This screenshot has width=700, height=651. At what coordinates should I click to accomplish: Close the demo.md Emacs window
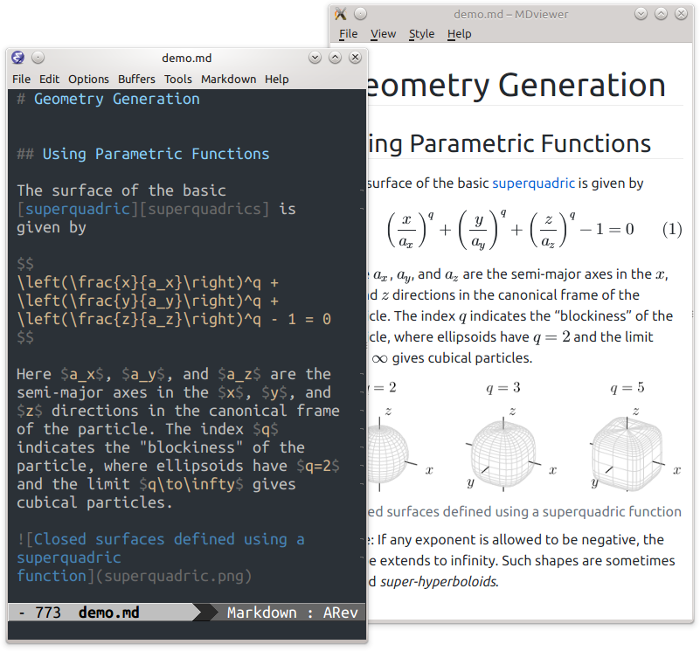pyautogui.click(x=355, y=58)
